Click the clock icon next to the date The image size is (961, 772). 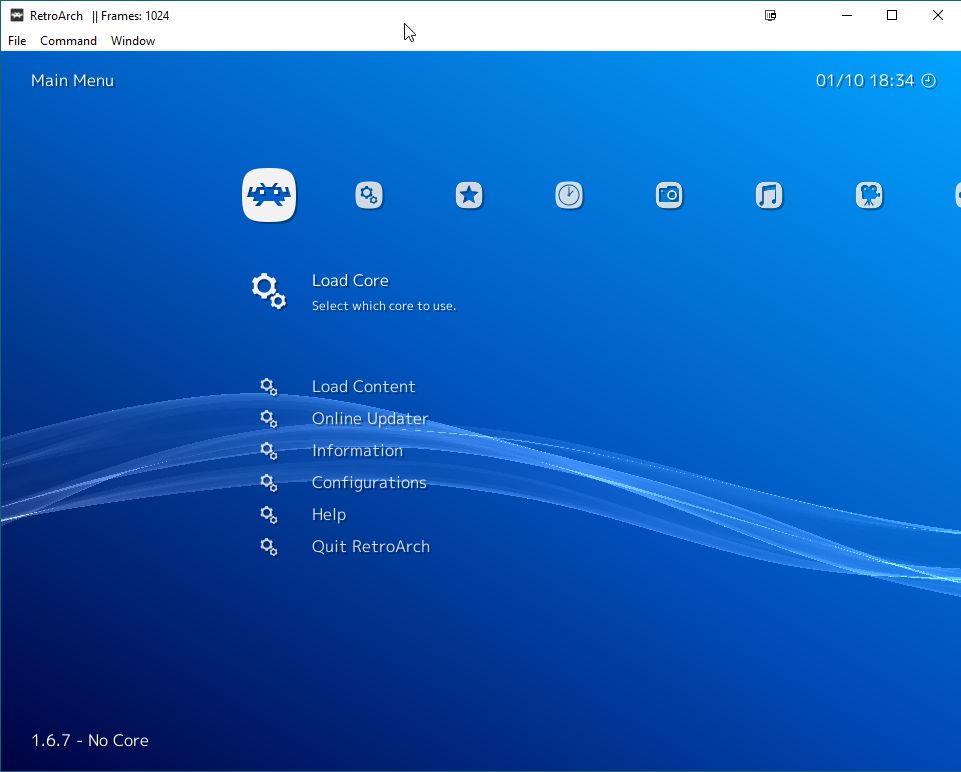point(928,81)
